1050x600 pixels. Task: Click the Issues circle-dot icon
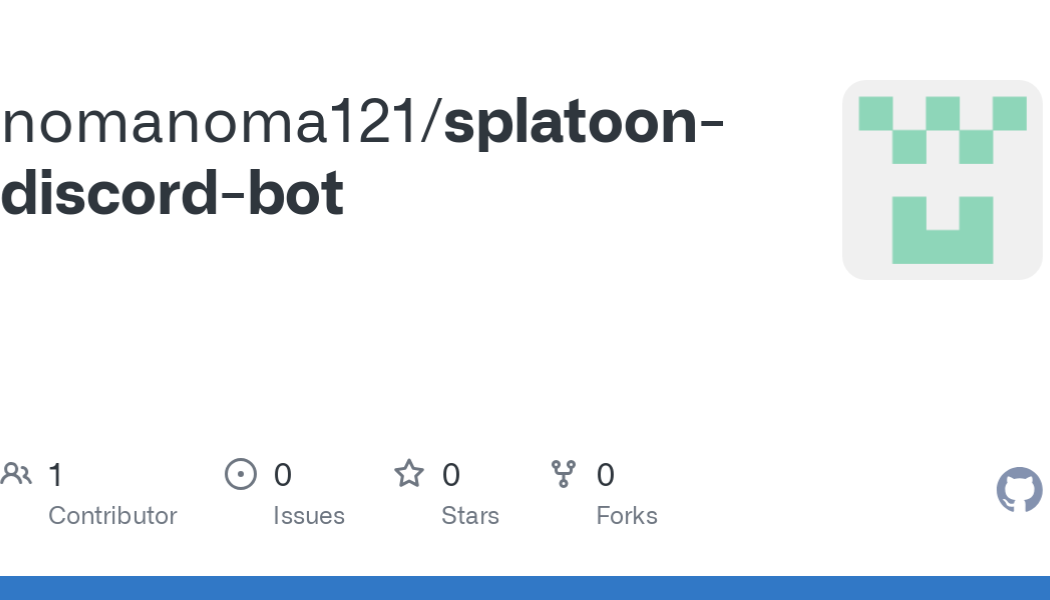coord(241,474)
